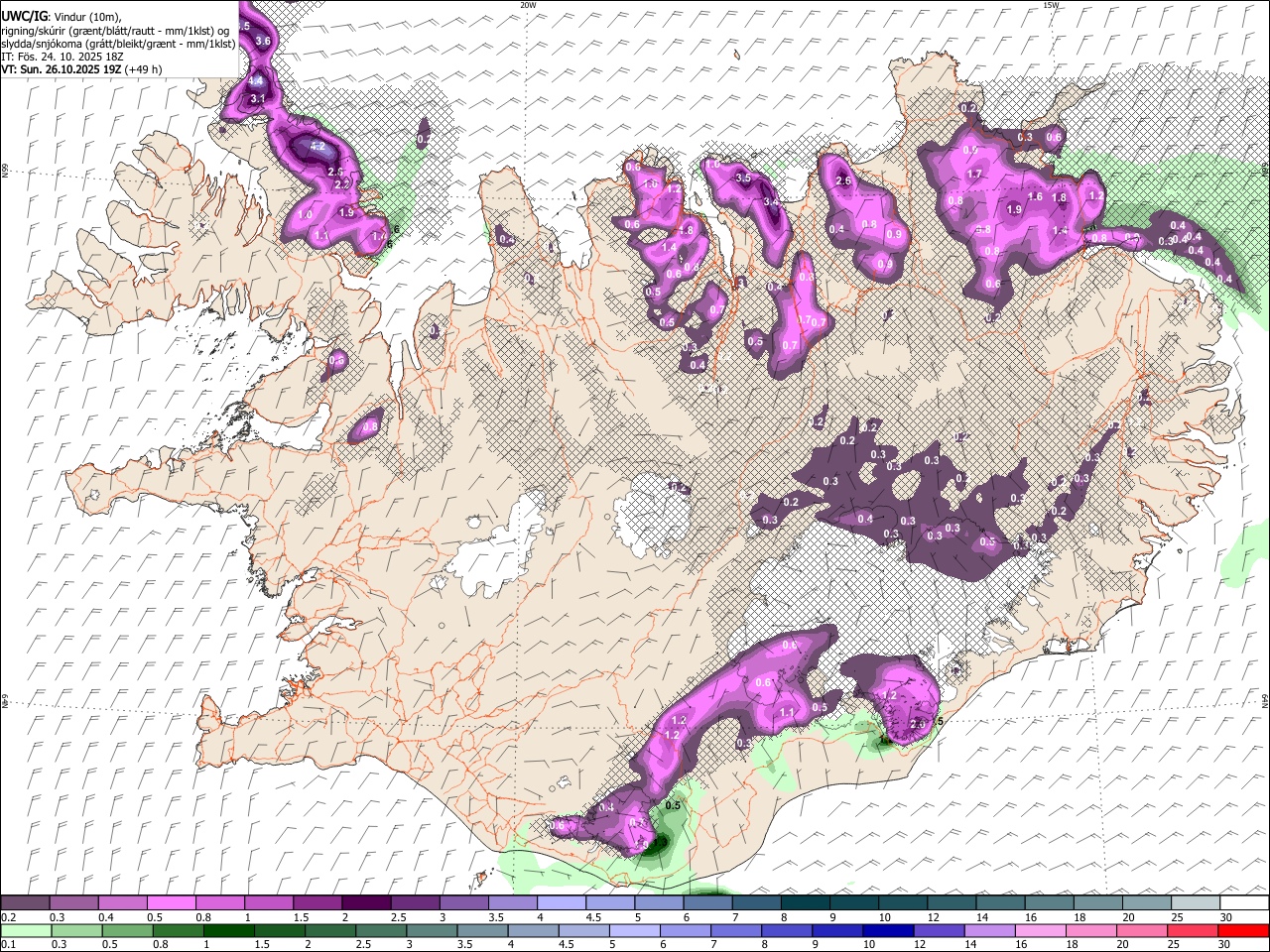Screen dimensions: 1270x952
Task: Click the UWC/IG Vindur (10m) title line
Action: click(x=61, y=16)
